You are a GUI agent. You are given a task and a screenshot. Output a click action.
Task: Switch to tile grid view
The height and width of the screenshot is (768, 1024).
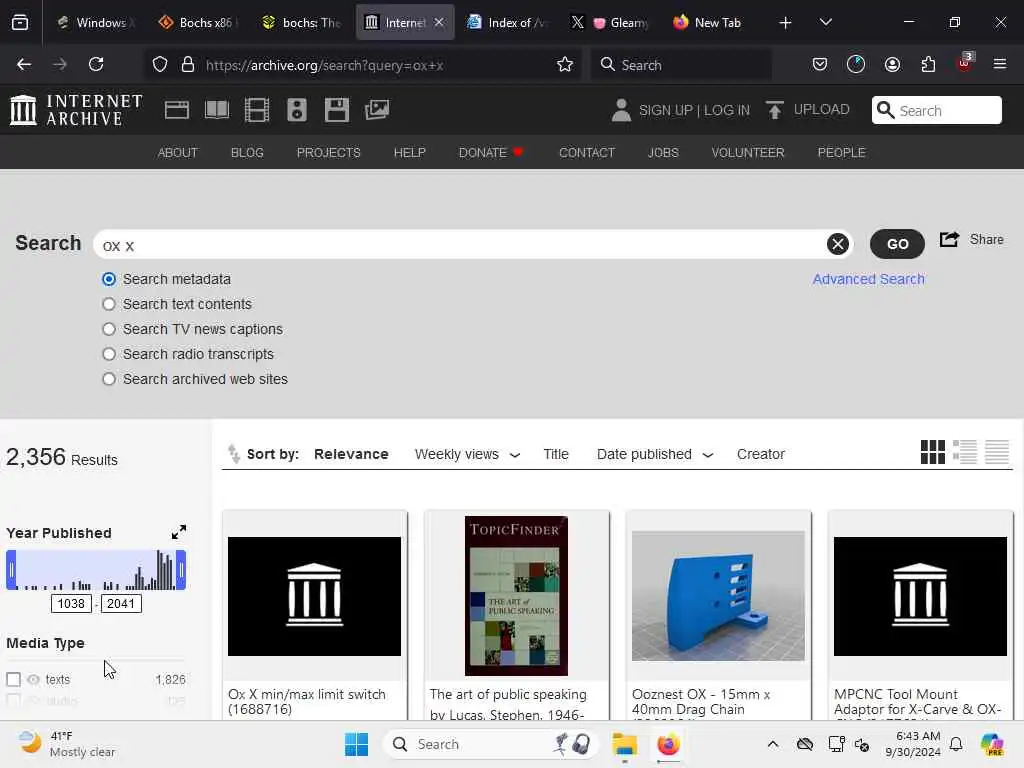[933, 452]
